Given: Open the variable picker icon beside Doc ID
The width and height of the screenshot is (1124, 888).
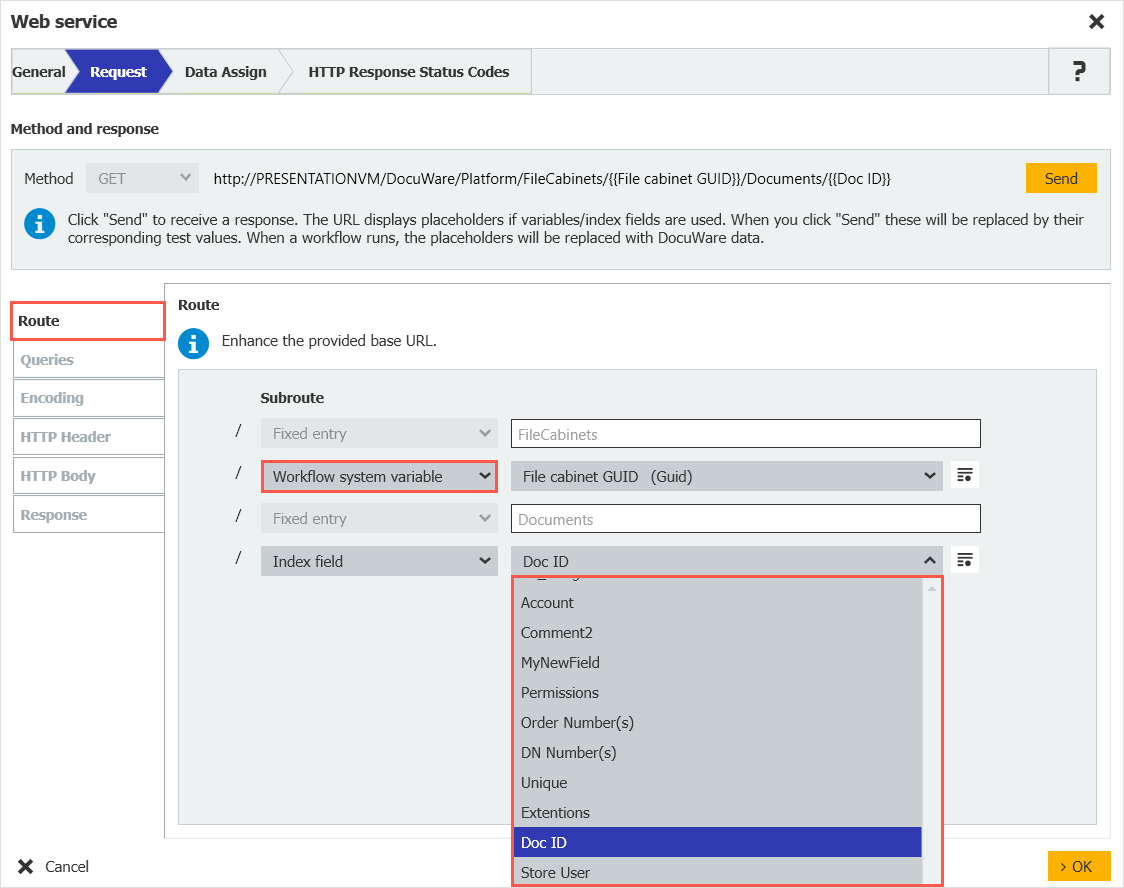Looking at the screenshot, I should pos(964,560).
